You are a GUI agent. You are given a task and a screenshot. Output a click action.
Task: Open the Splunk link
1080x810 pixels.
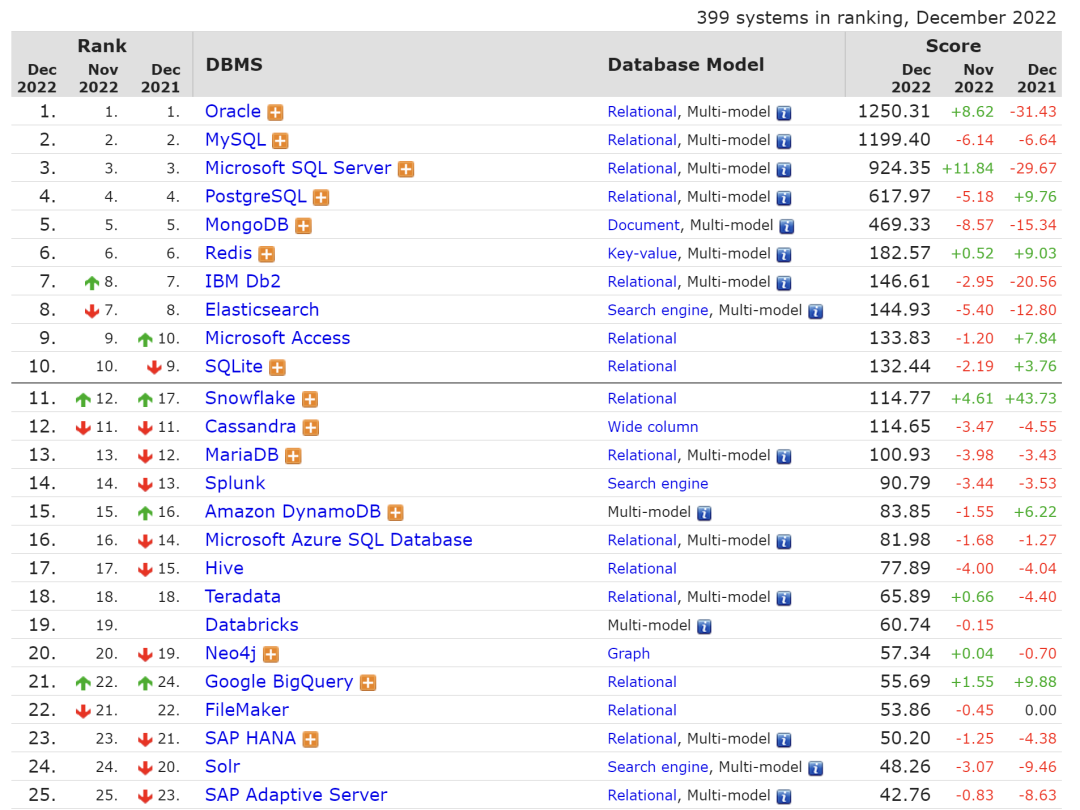tap(235, 483)
